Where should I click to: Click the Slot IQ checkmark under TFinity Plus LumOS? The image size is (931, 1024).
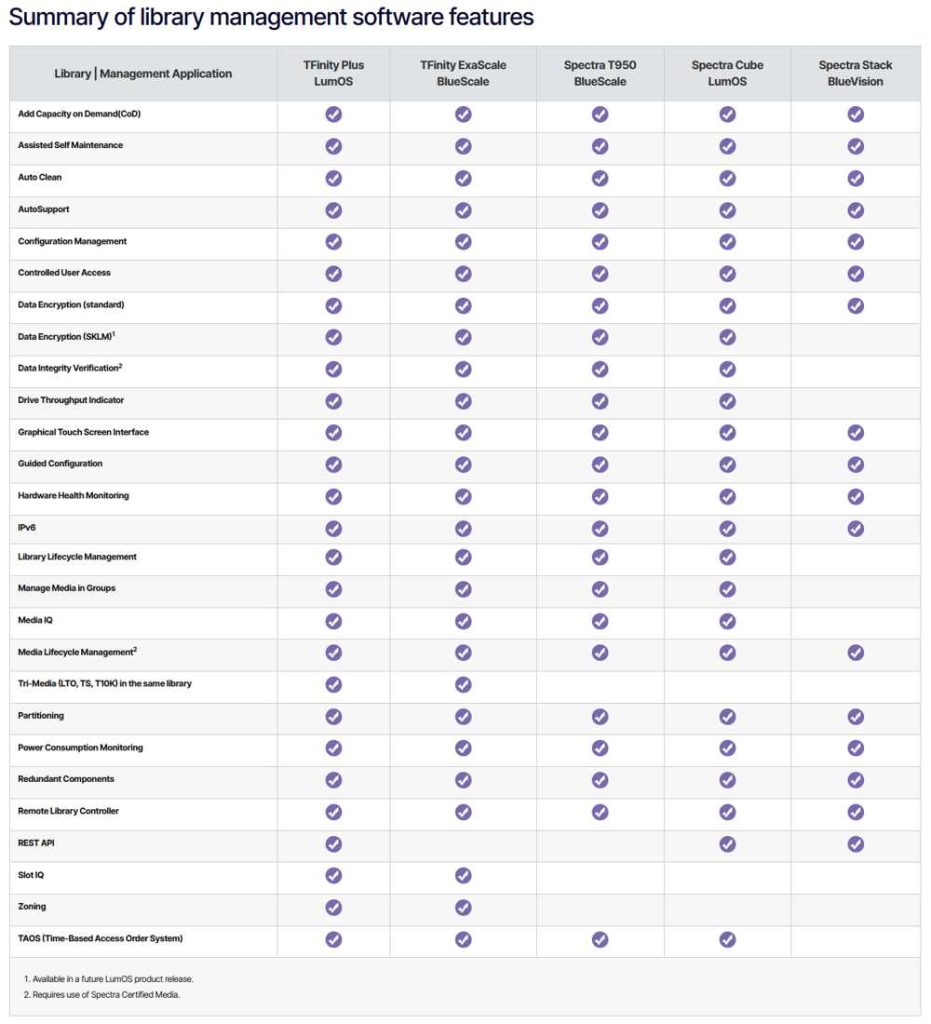point(334,875)
